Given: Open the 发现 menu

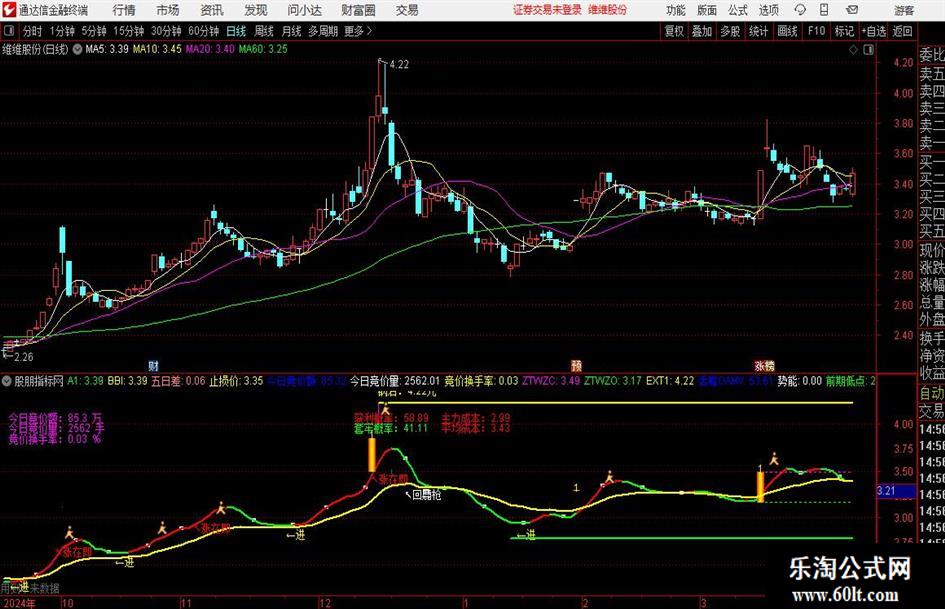Looking at the screenshot, I should pyautogui.click(x=256, y=10).
